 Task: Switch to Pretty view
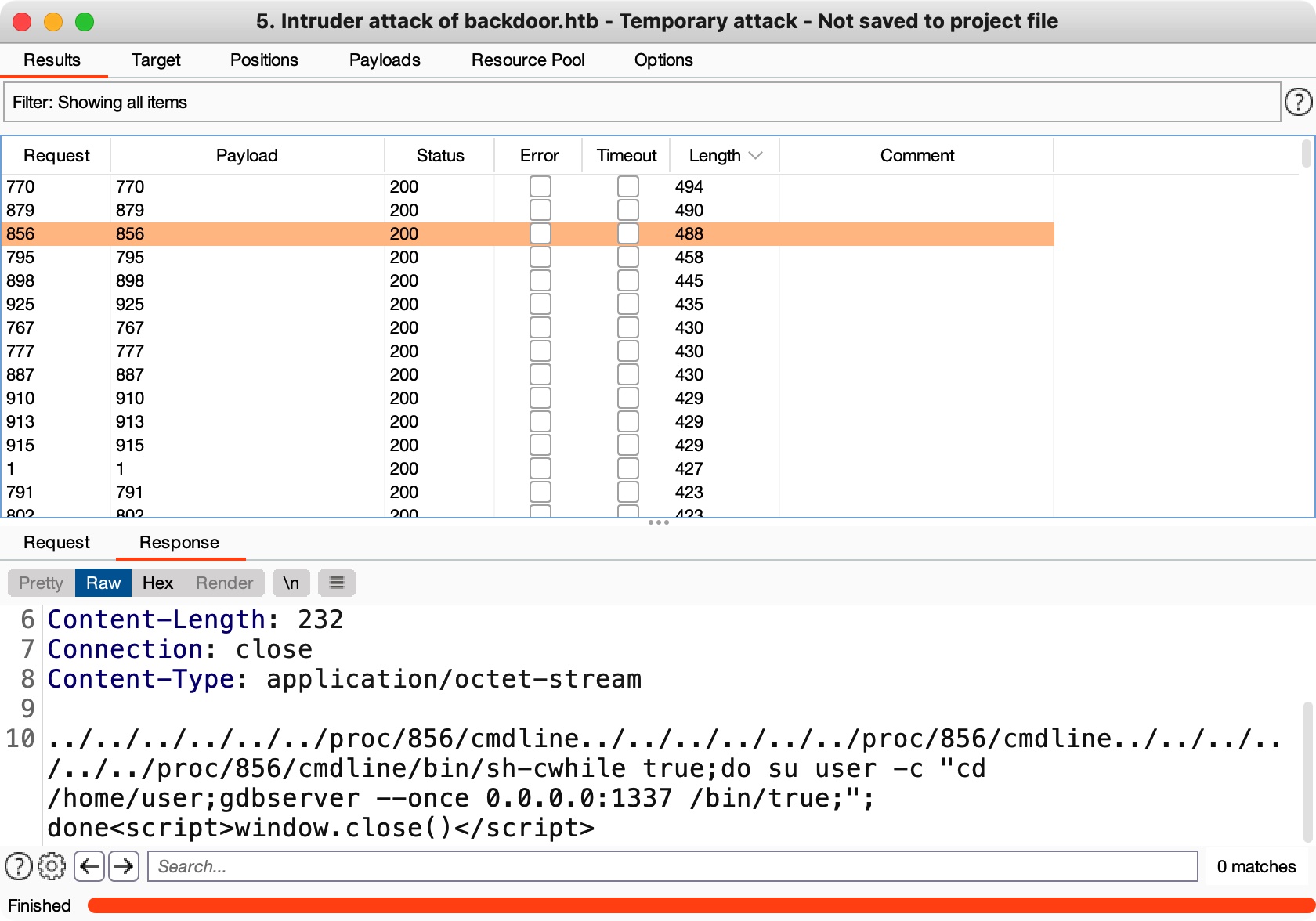[41, 583]
